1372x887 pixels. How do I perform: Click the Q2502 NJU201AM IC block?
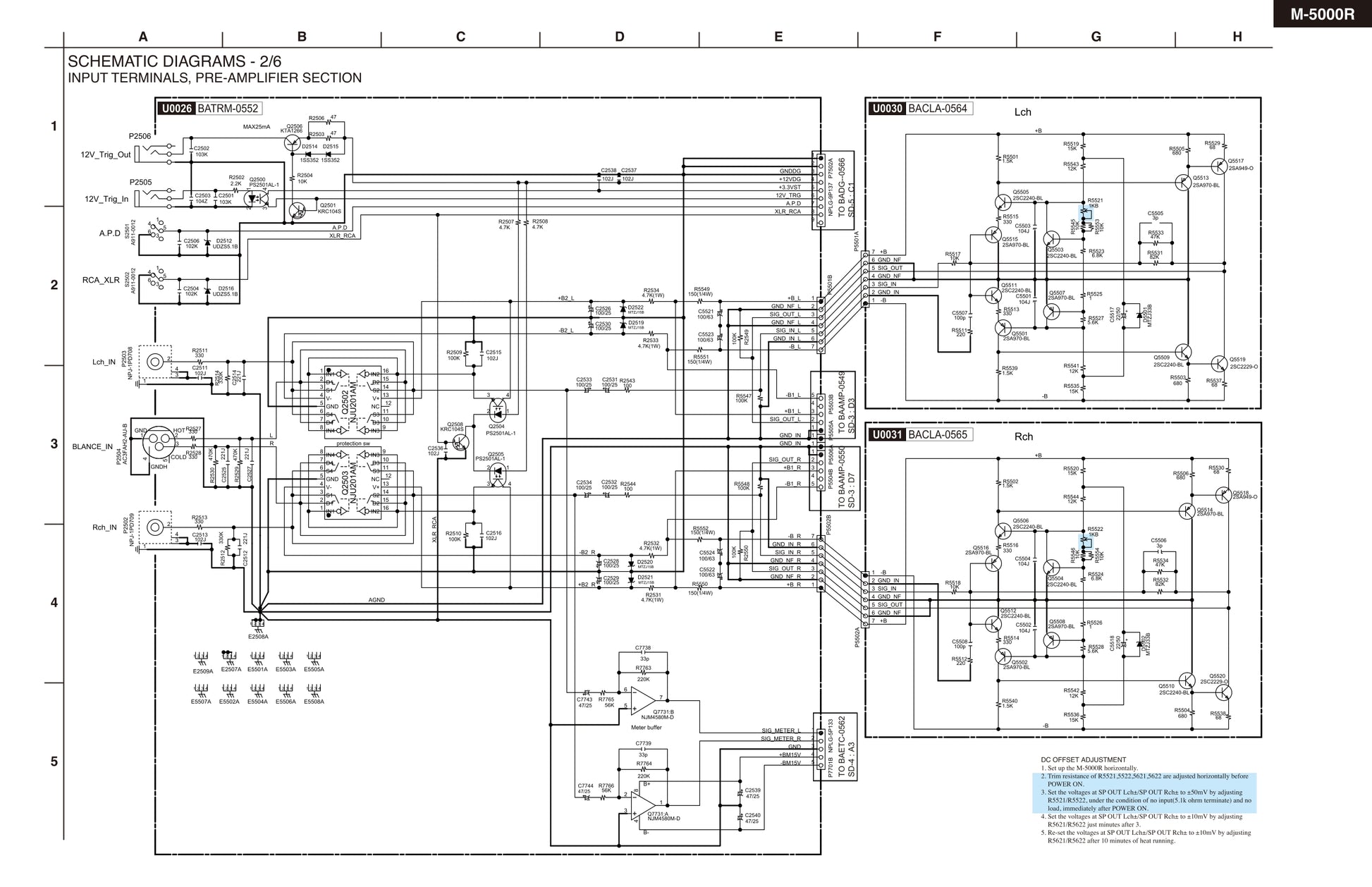[353, 400]
